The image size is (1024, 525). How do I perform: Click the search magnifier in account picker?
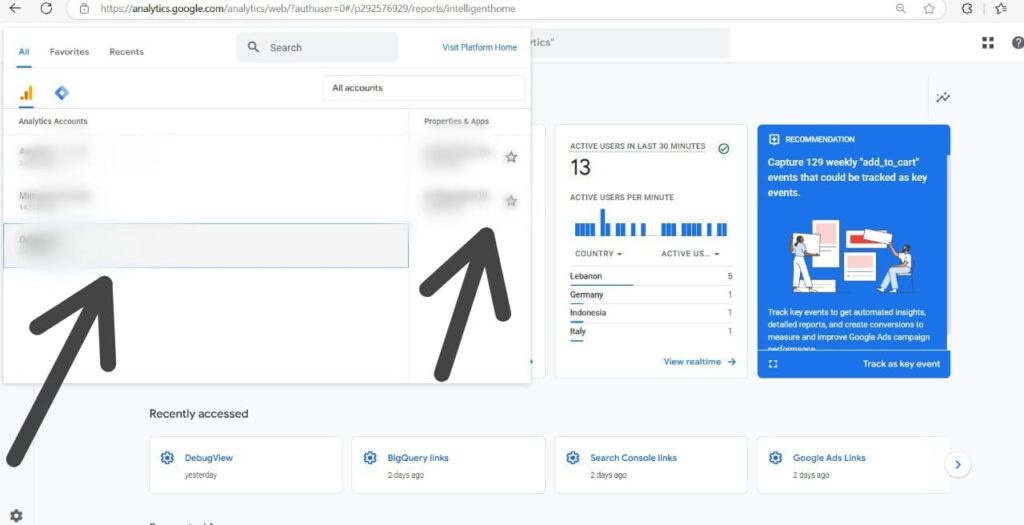(x=253, y=47)
